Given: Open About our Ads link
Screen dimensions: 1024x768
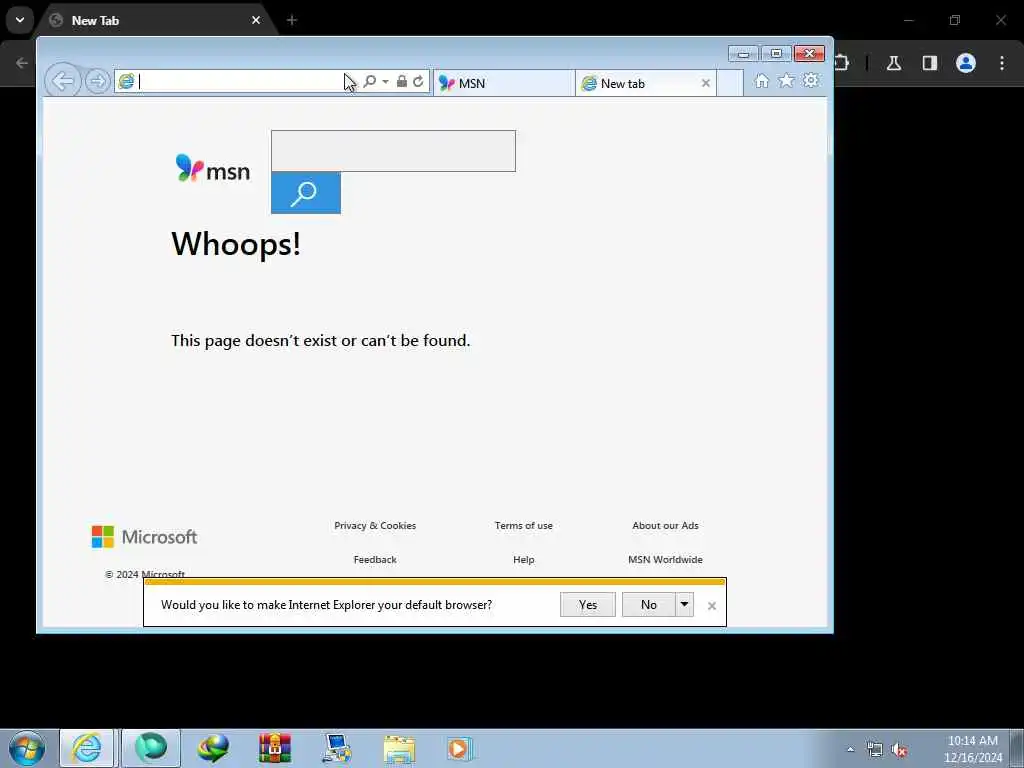Looking at the screenshot, I should [665, 526].
